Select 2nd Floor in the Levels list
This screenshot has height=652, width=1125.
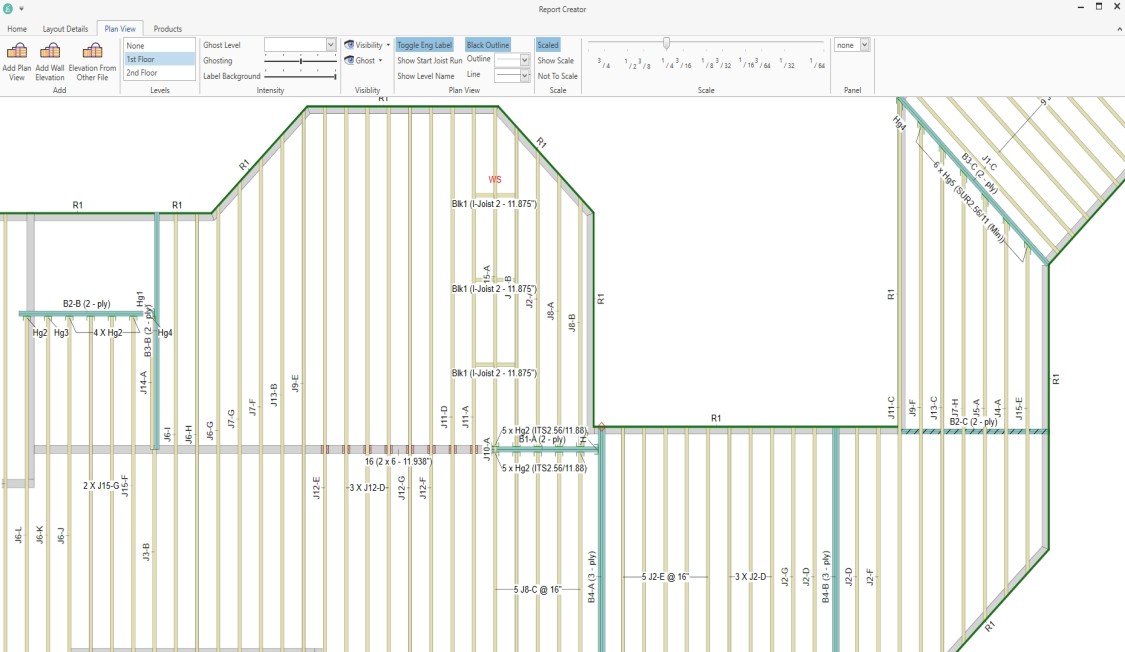click(142, 73)
